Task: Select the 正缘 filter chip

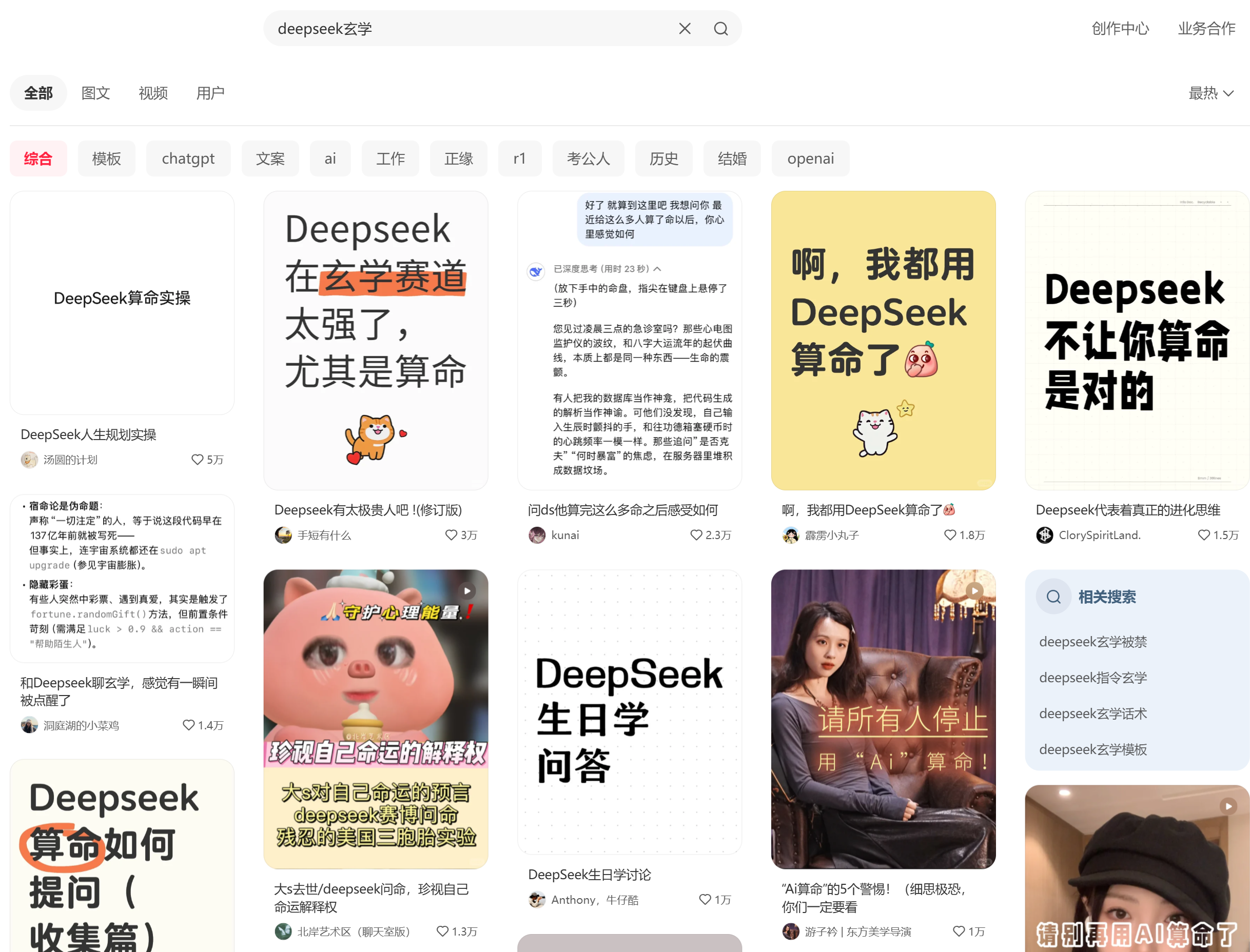Action: (459, 158)
